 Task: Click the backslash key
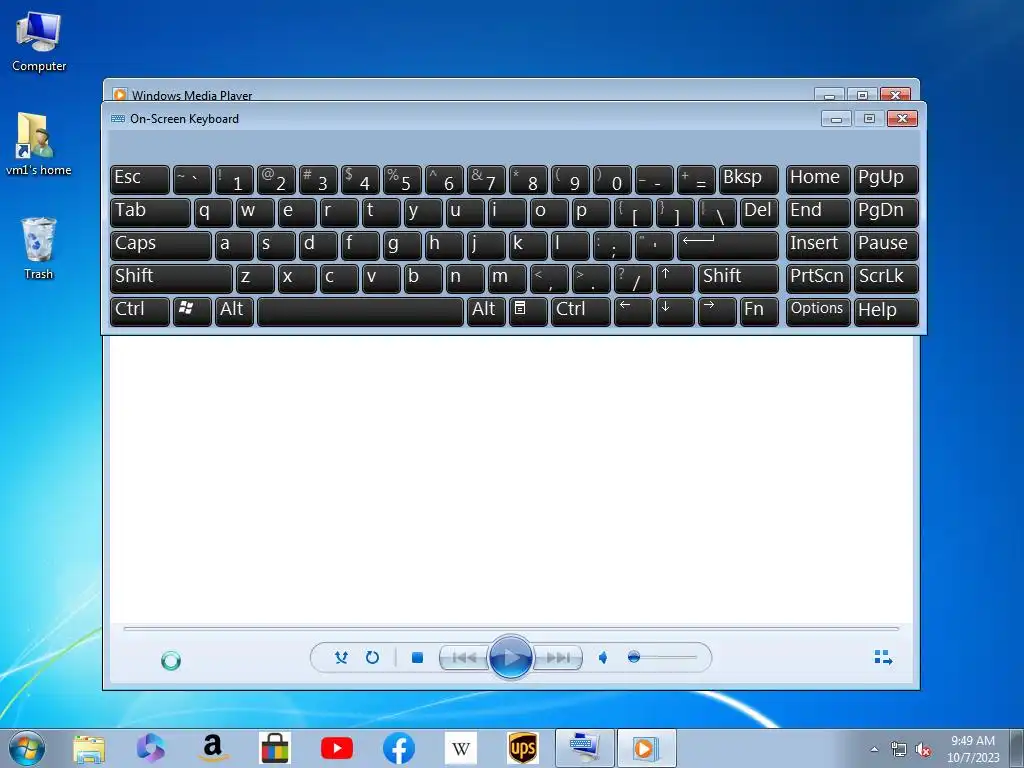pyautogui.click(x=716, y=212)
